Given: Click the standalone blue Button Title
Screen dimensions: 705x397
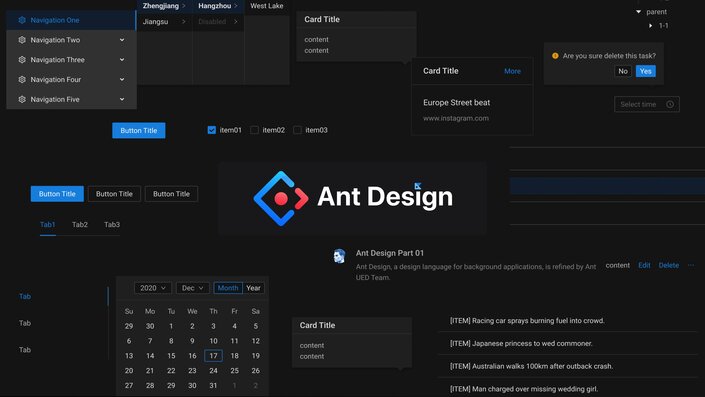Looking at the screenshot, I should 138,130.
